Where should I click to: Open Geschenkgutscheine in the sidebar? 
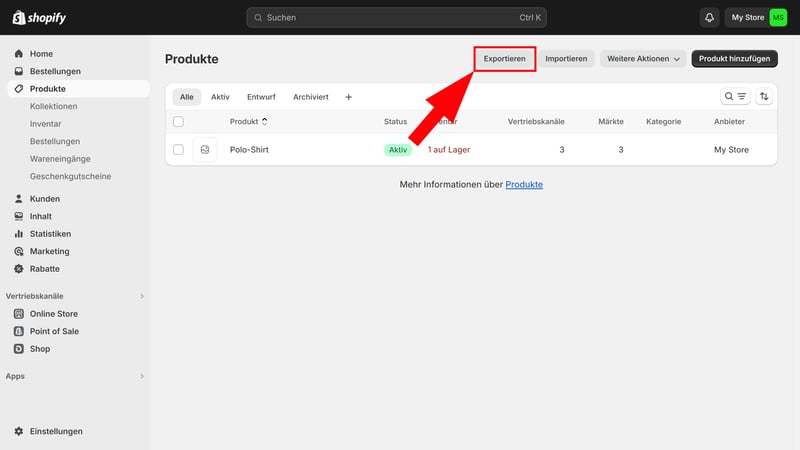tap(70, 176)
